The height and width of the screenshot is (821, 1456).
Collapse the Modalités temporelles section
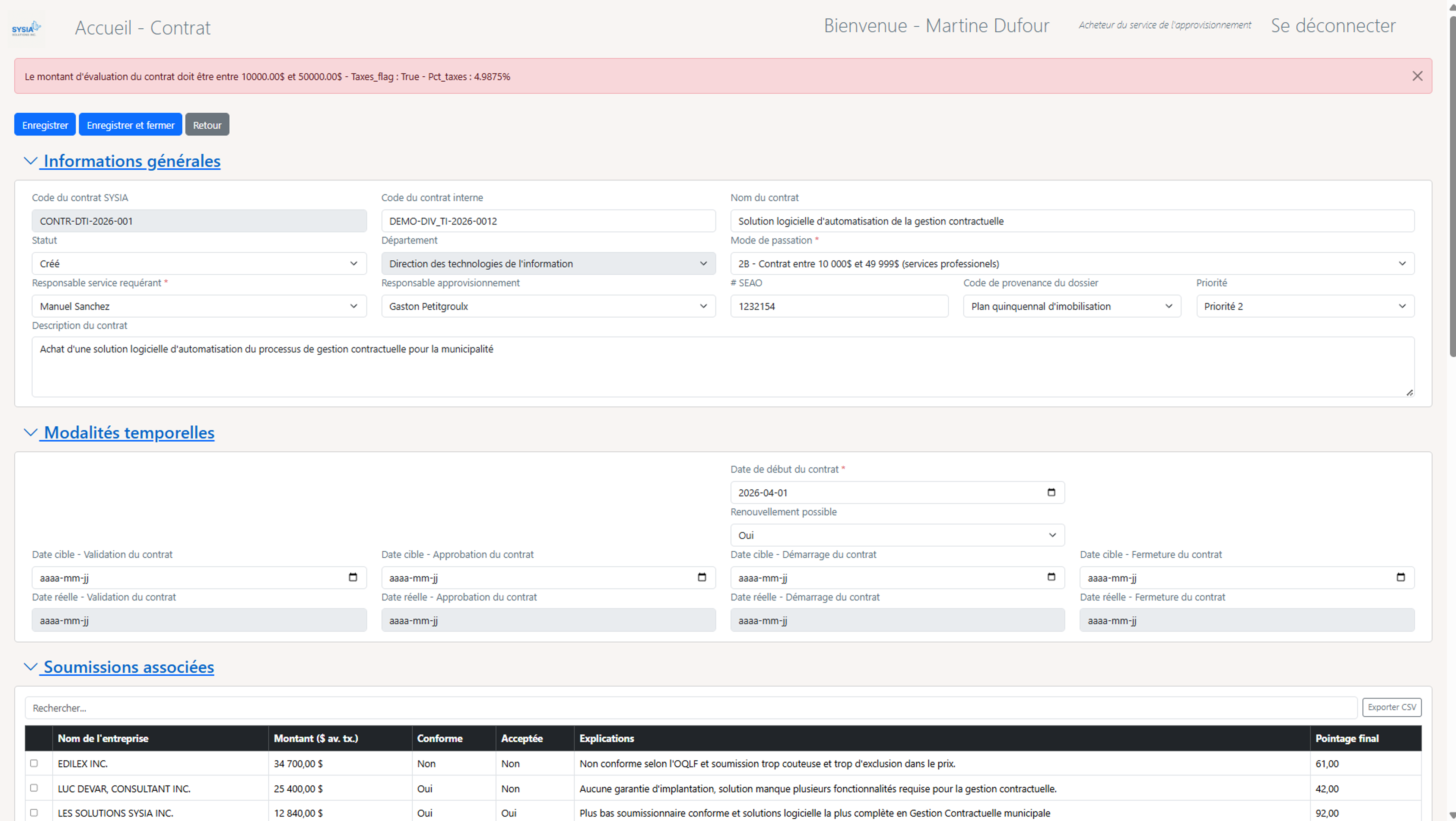tap(119, 433)
